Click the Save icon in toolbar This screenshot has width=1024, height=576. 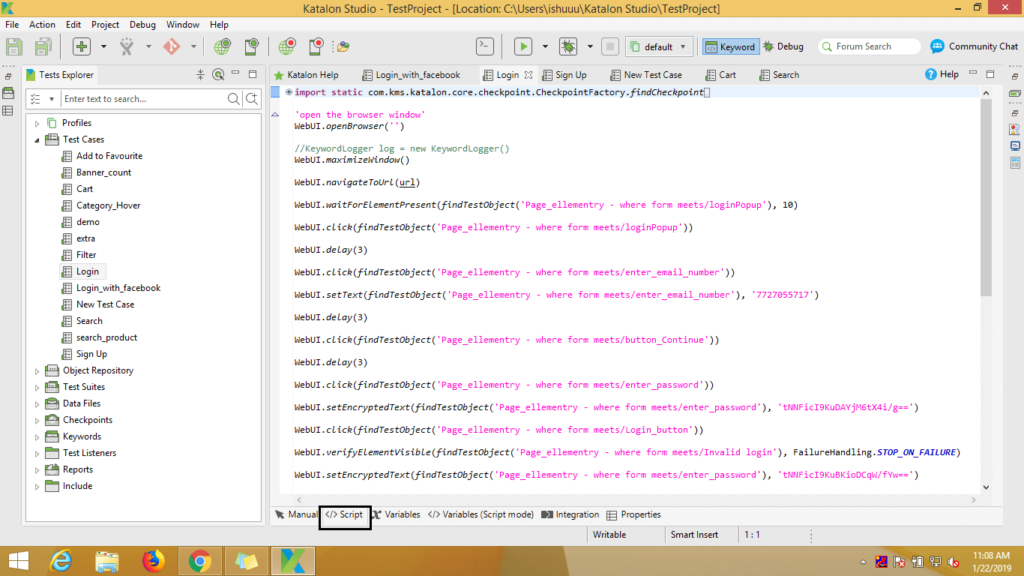14,46
